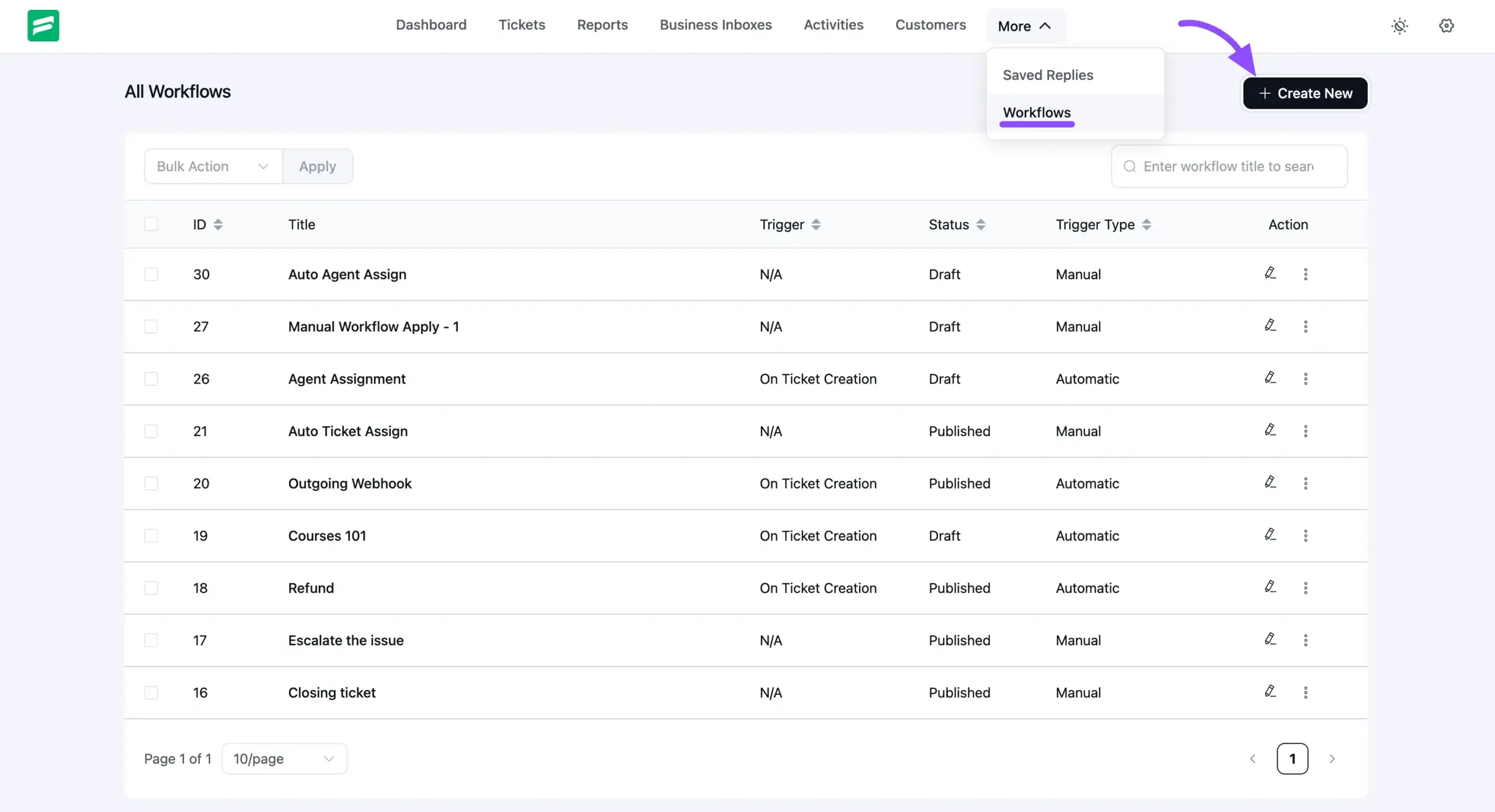The width and height of the screenshot is (1495, 812).
Task: Open three-dot menu for Refund
Action: [x=1306, y=588]
